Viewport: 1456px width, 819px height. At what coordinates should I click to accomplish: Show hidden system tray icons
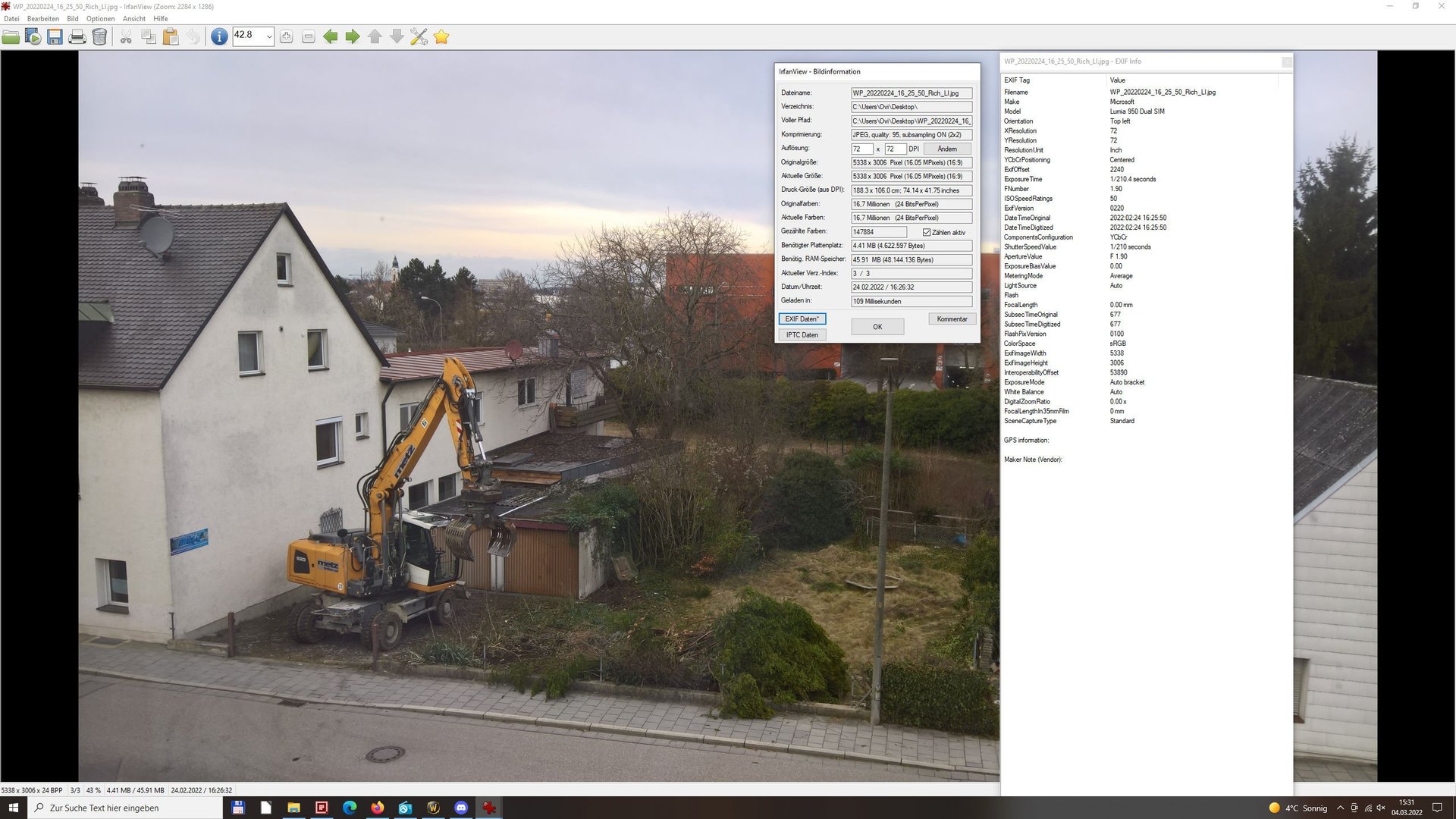pos(1340,808)
